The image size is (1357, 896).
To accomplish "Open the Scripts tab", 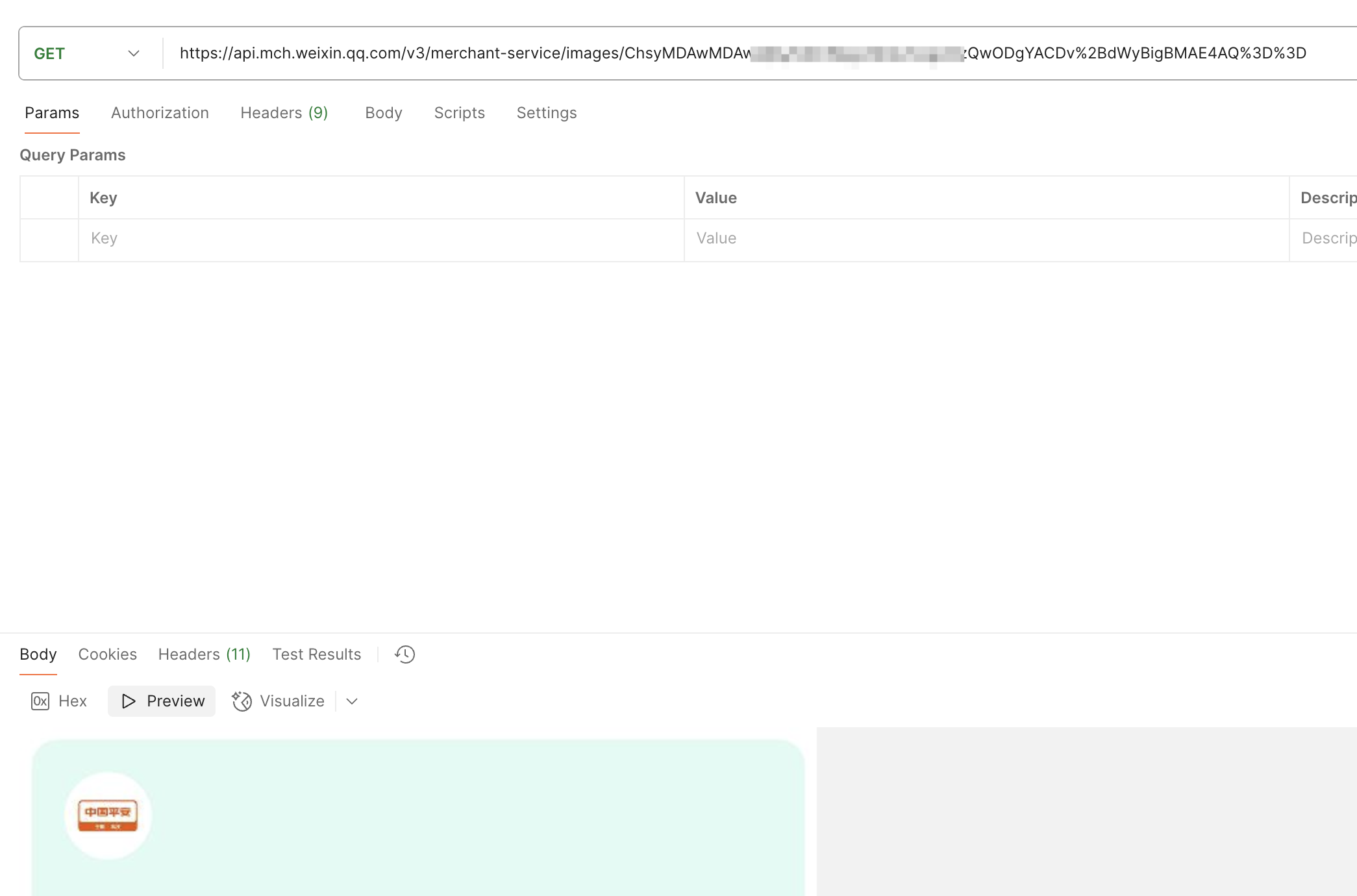I will 459,113.
